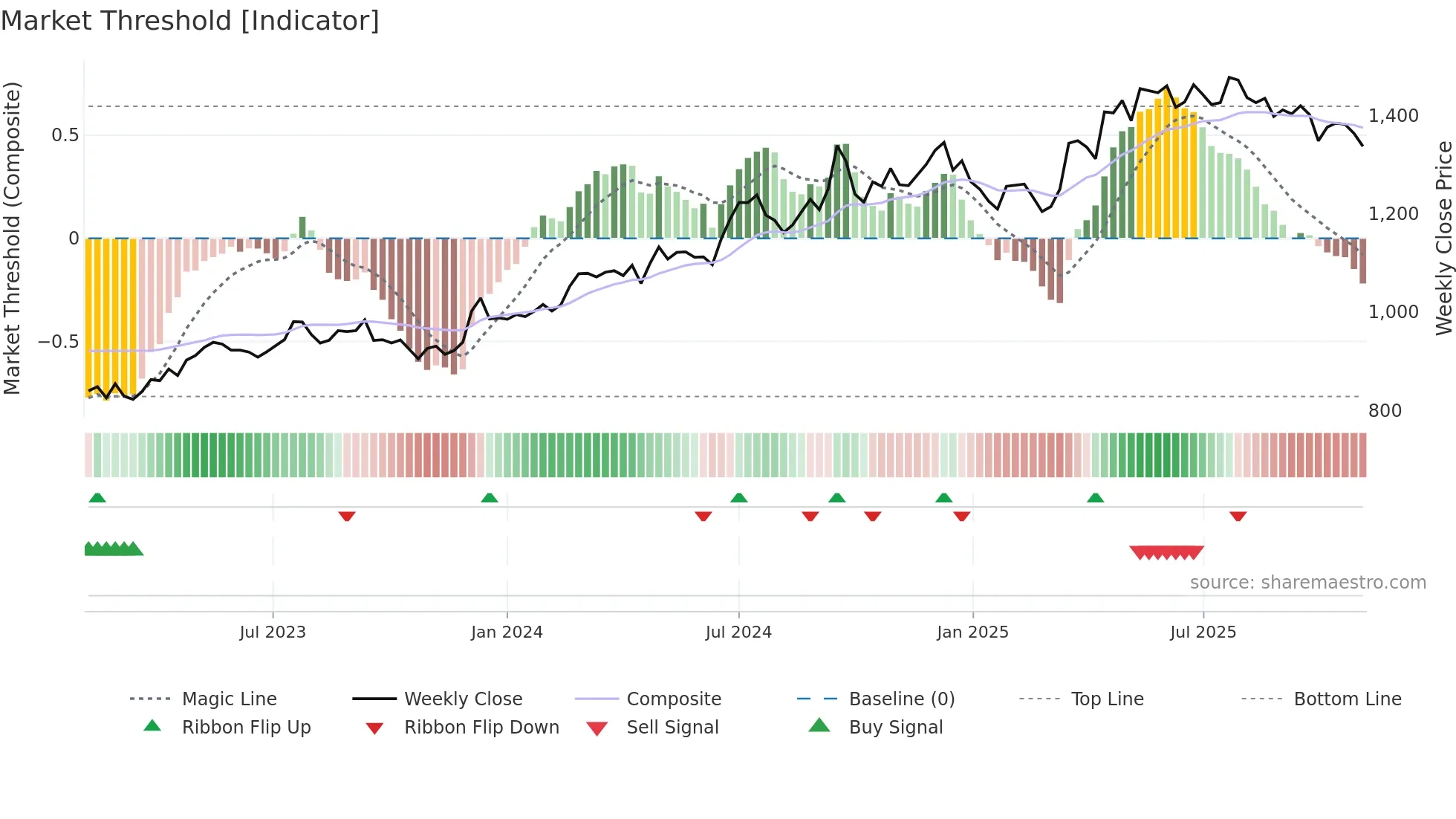This screenshot has height=819, width=1456.
Task: Click the Jul 2023 x-axis label
Action: click(273, 632)
